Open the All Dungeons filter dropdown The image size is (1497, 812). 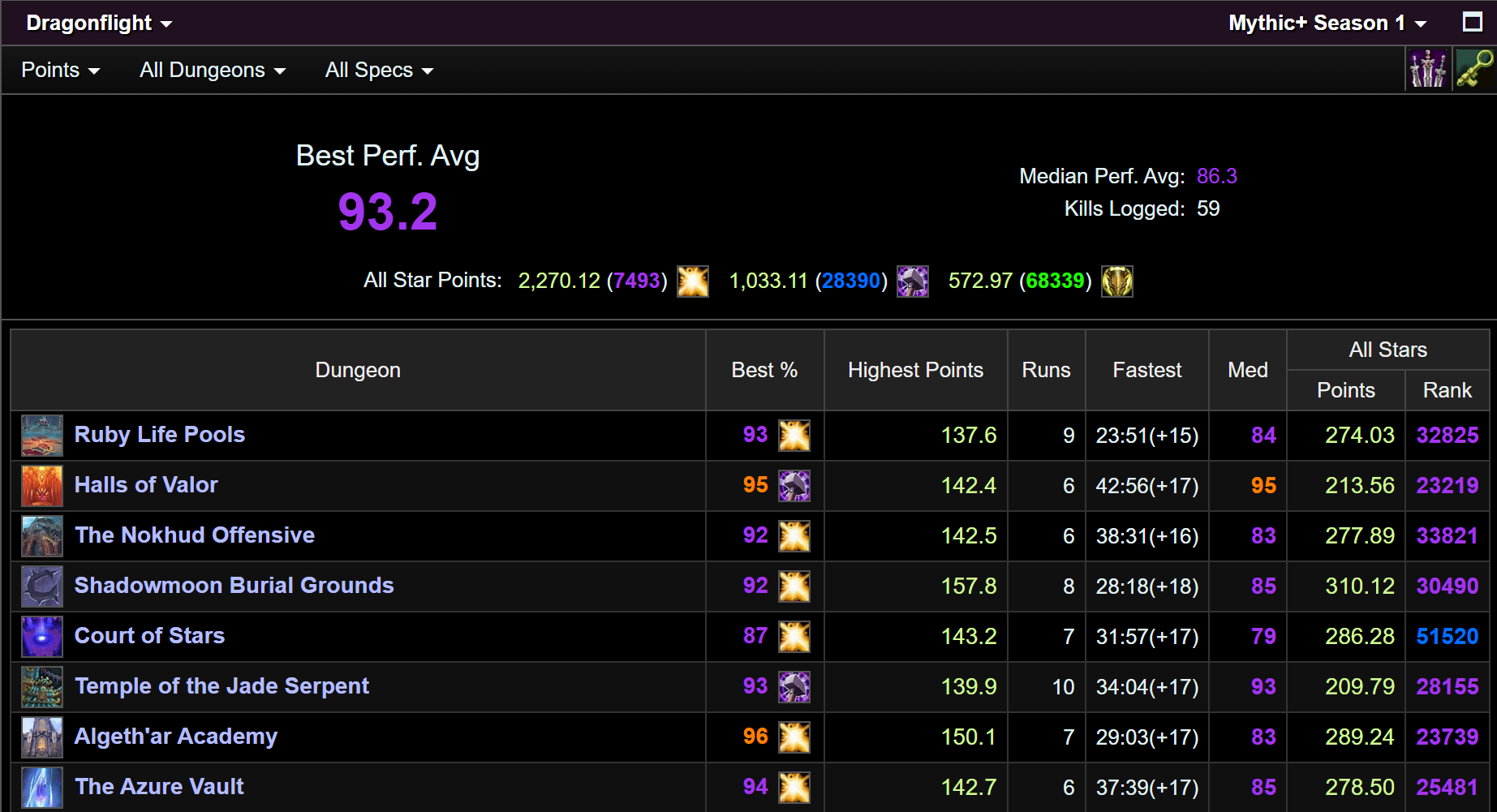click(x=213, y=71)
